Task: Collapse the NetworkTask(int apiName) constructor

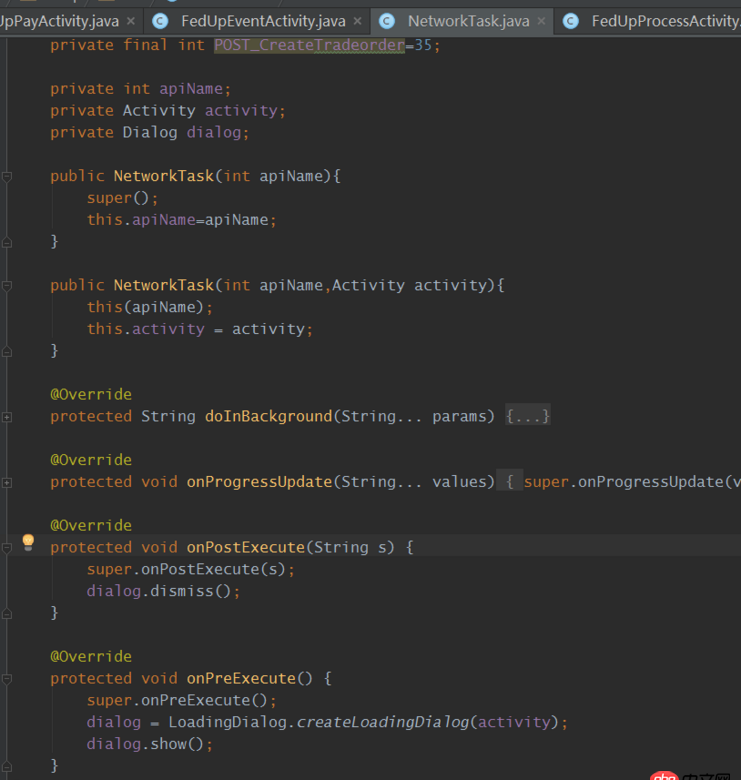Action: tap(7, 176)
